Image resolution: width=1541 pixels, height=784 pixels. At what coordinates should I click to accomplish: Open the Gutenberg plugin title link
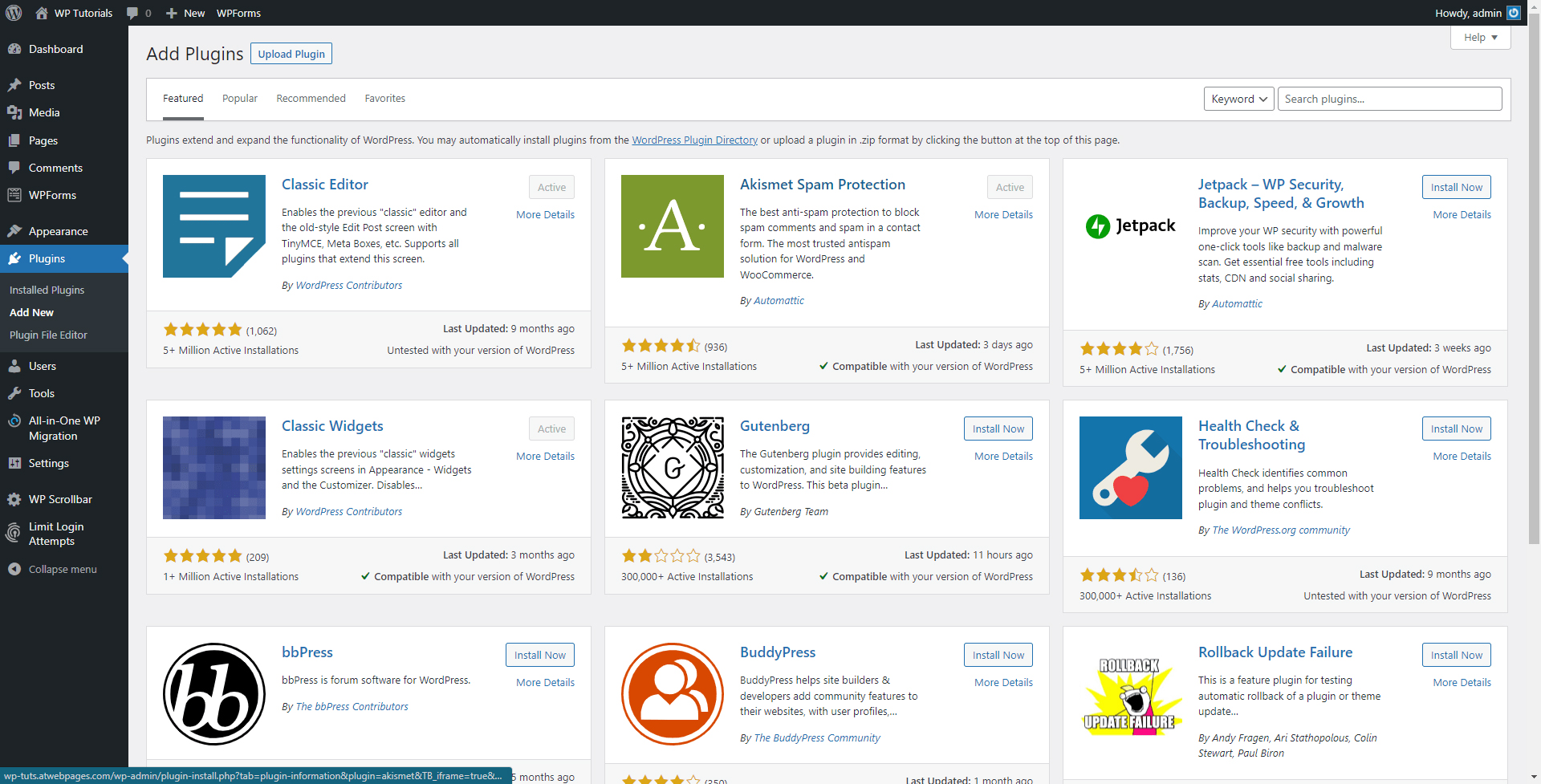(x=775, y=426)
